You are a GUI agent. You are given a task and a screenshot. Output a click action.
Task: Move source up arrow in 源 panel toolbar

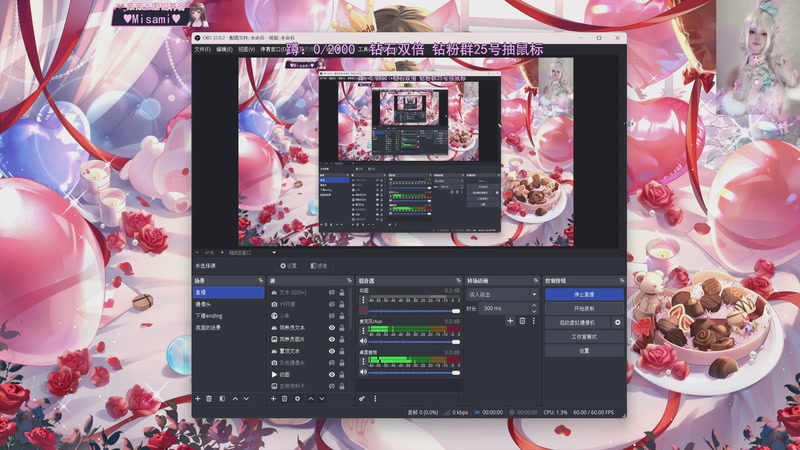[x=311, y=398]
